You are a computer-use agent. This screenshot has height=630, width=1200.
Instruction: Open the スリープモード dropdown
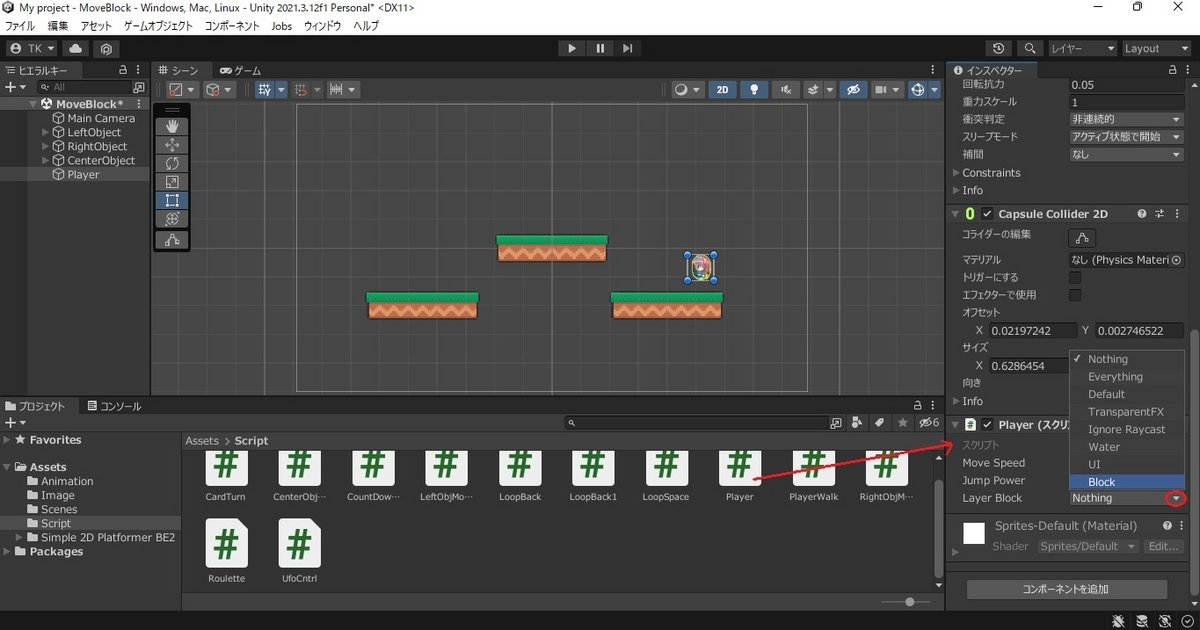tap(1127, 137)
